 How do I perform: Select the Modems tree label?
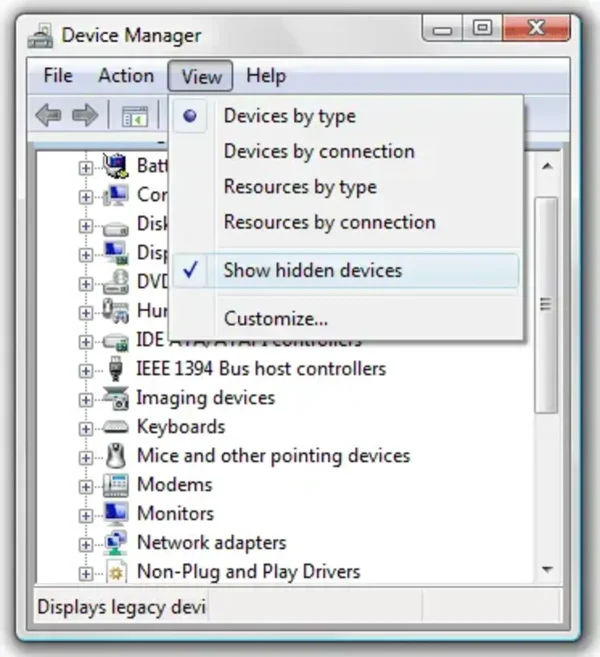175,485
